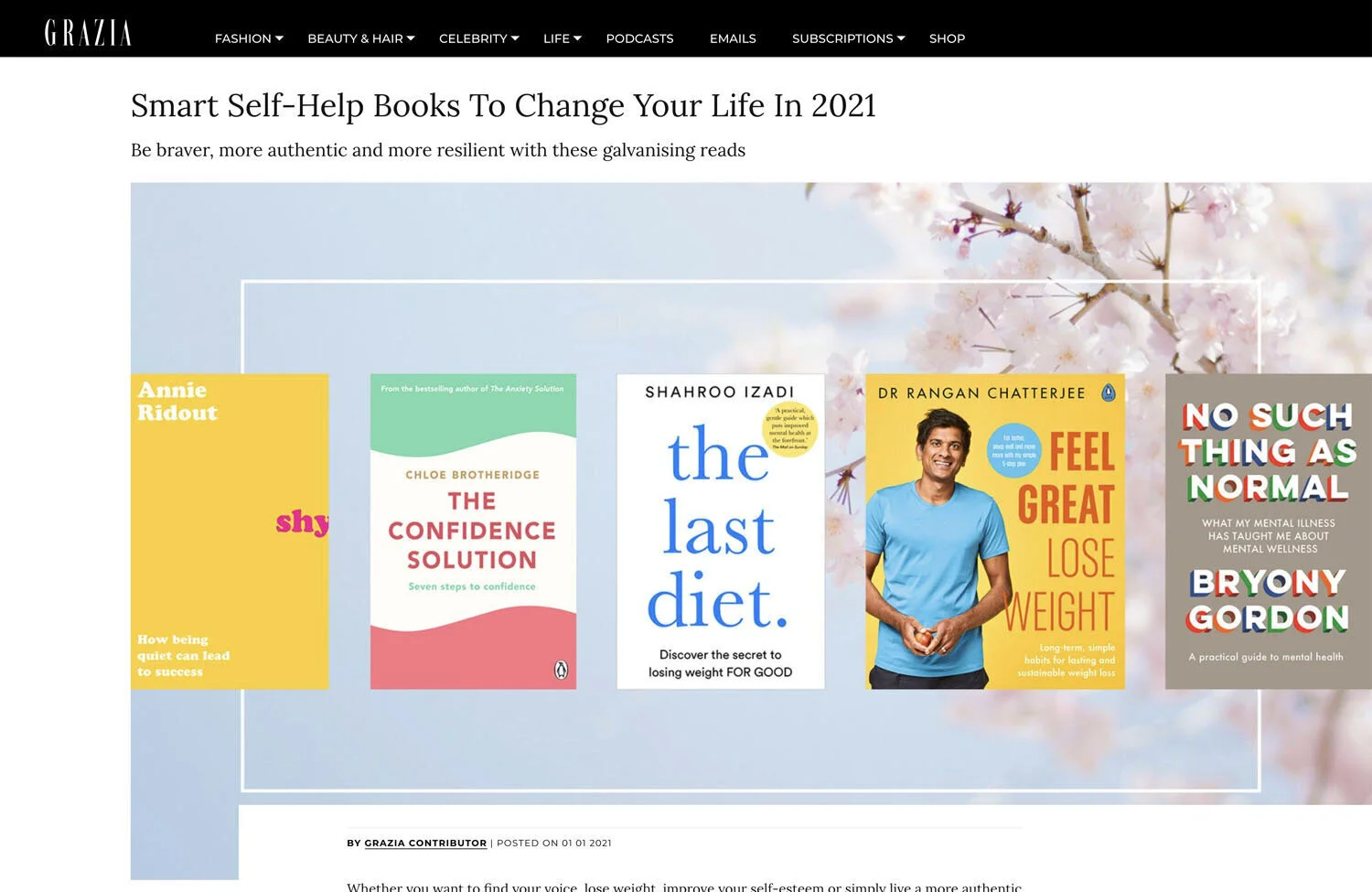Open No Such Thing As Normal cover
This screenshot has width=1372, height=892.
pyautogui.click(x=1269, y=531)
